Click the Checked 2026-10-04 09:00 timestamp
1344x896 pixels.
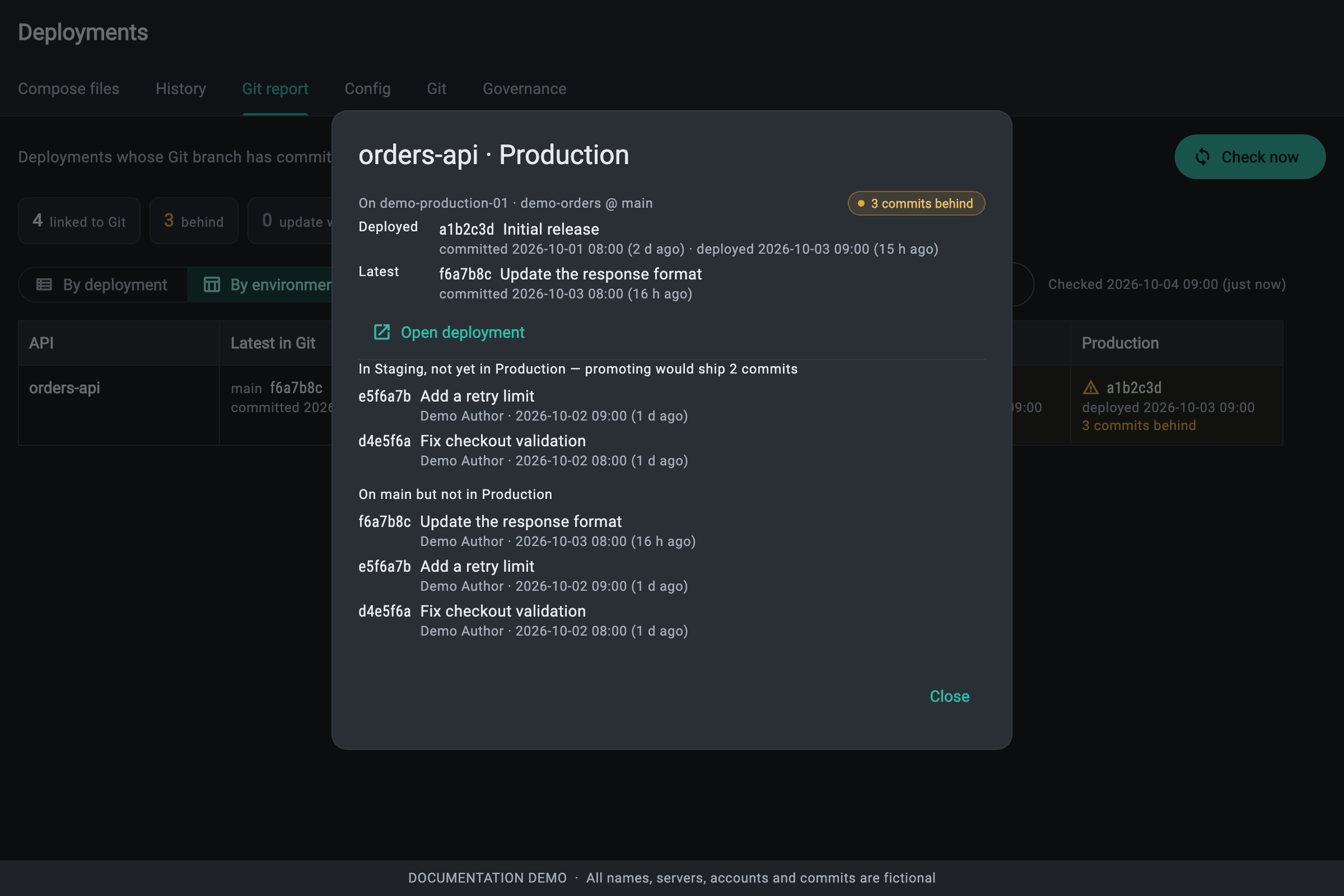(1167, 284)
